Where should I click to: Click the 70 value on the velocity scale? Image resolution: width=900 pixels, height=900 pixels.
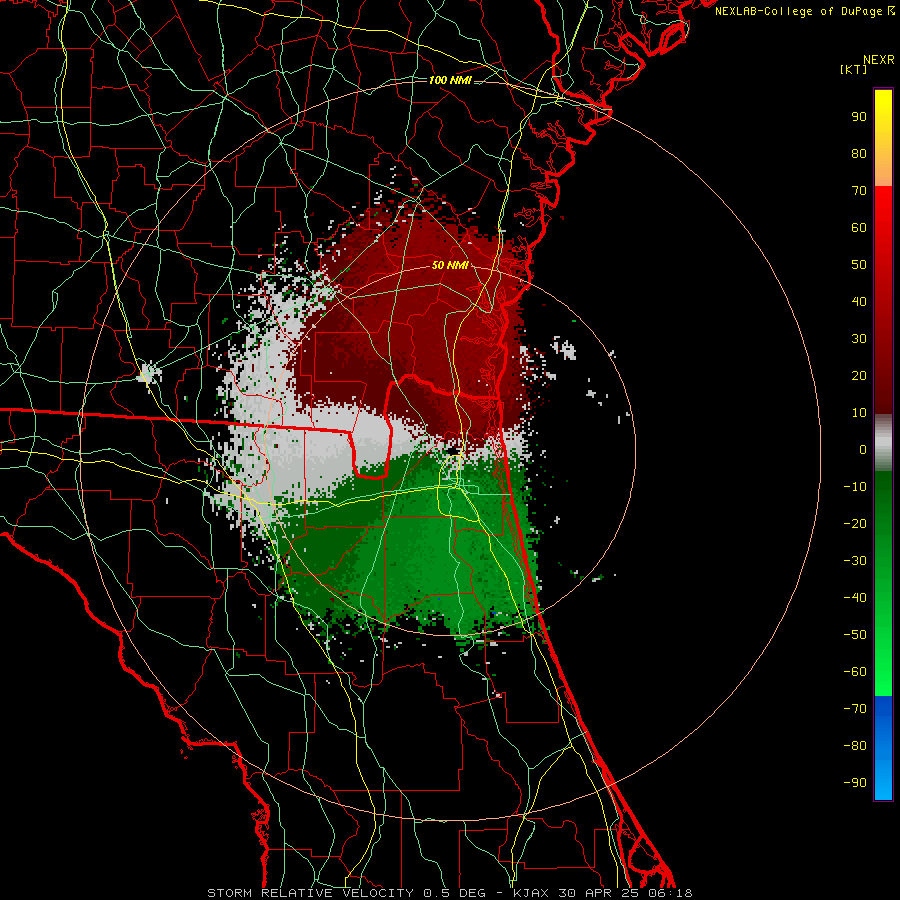(x=859, y=191)
